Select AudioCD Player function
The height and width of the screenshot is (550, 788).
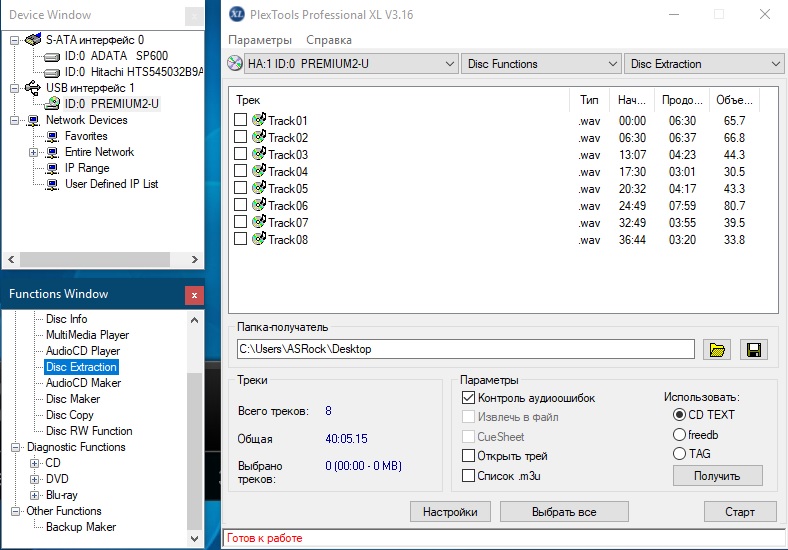pyautogui.click(x=83, y=351)
